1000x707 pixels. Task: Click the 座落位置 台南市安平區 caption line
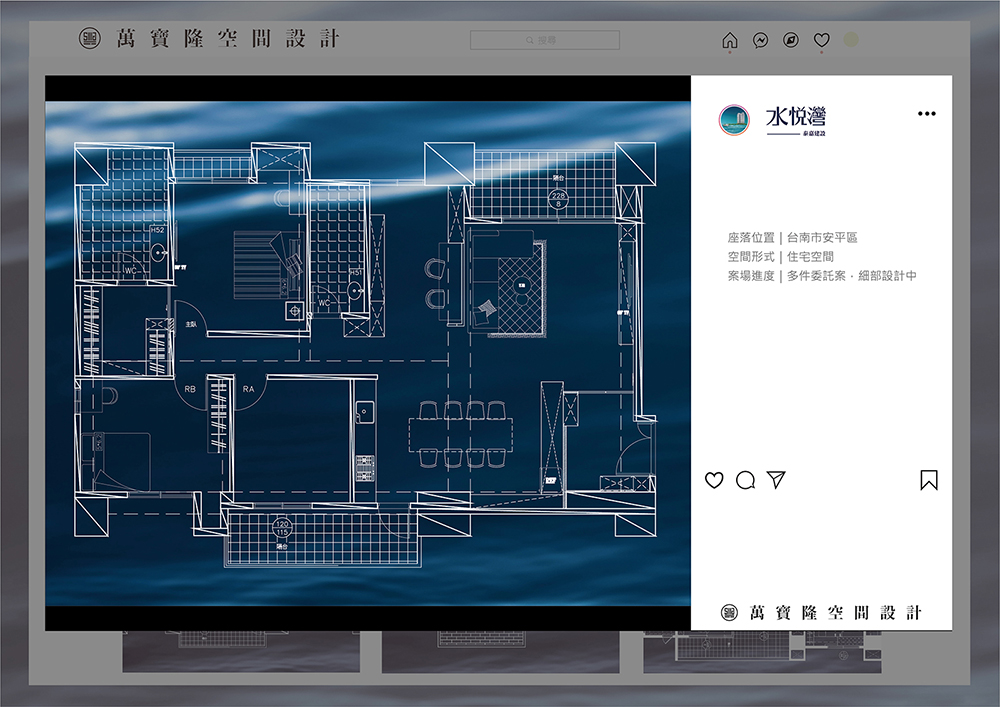coord(792,238)
